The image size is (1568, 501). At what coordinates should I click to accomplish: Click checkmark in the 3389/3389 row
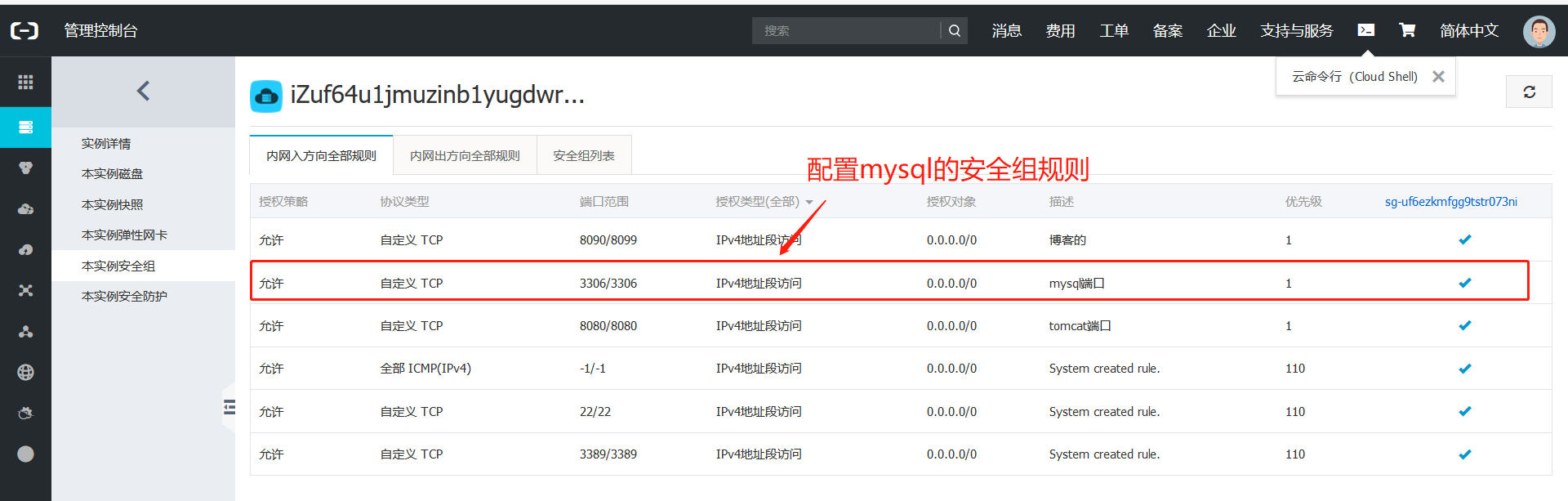(x=1465, y=454)
